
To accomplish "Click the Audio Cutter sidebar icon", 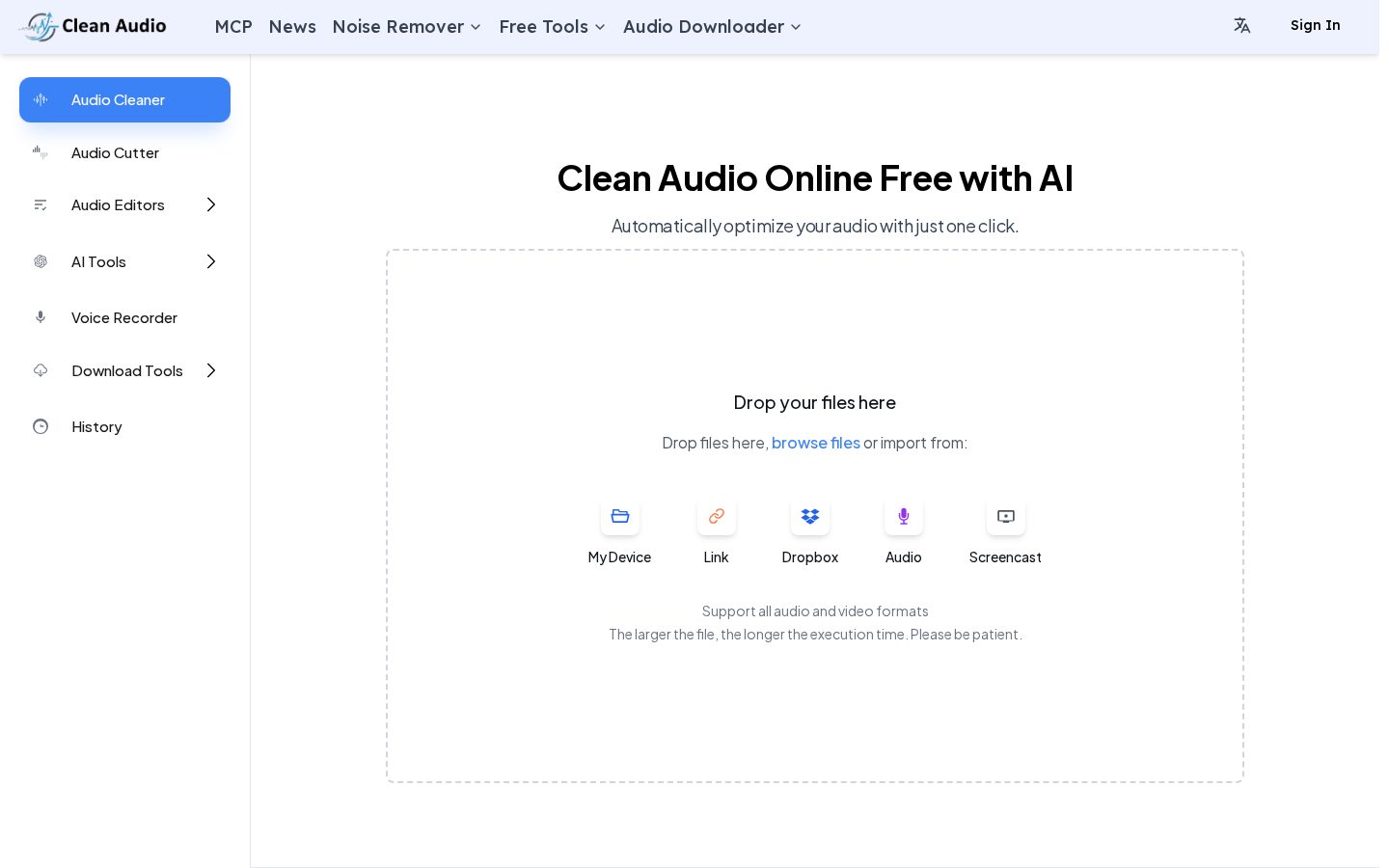I will click(x=41, y=152).
